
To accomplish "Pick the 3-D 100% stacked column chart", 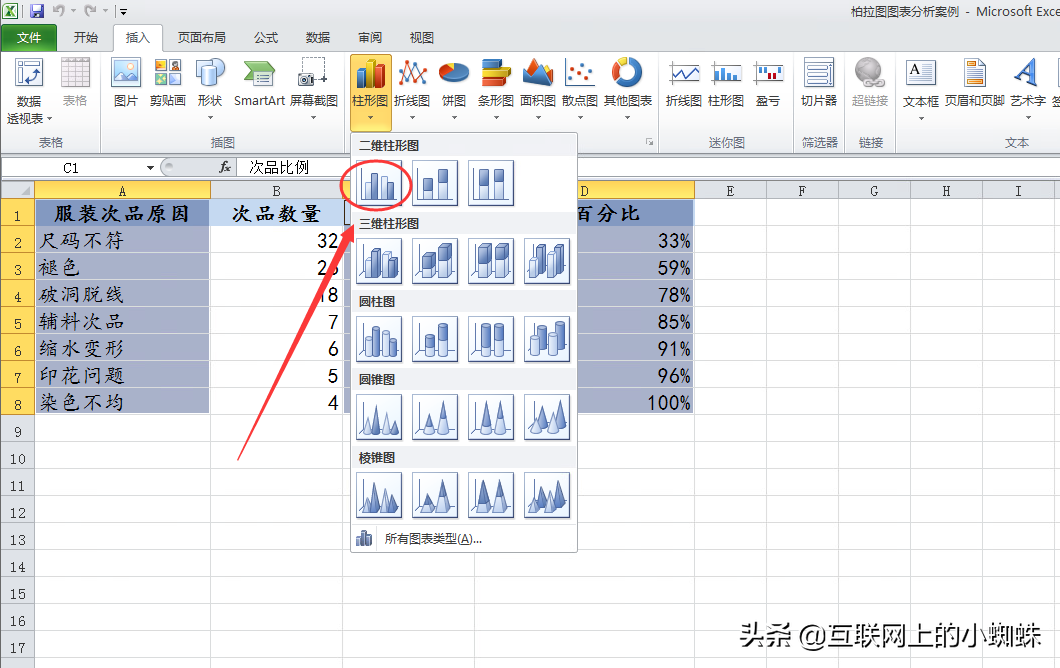I will coord(491,261).
